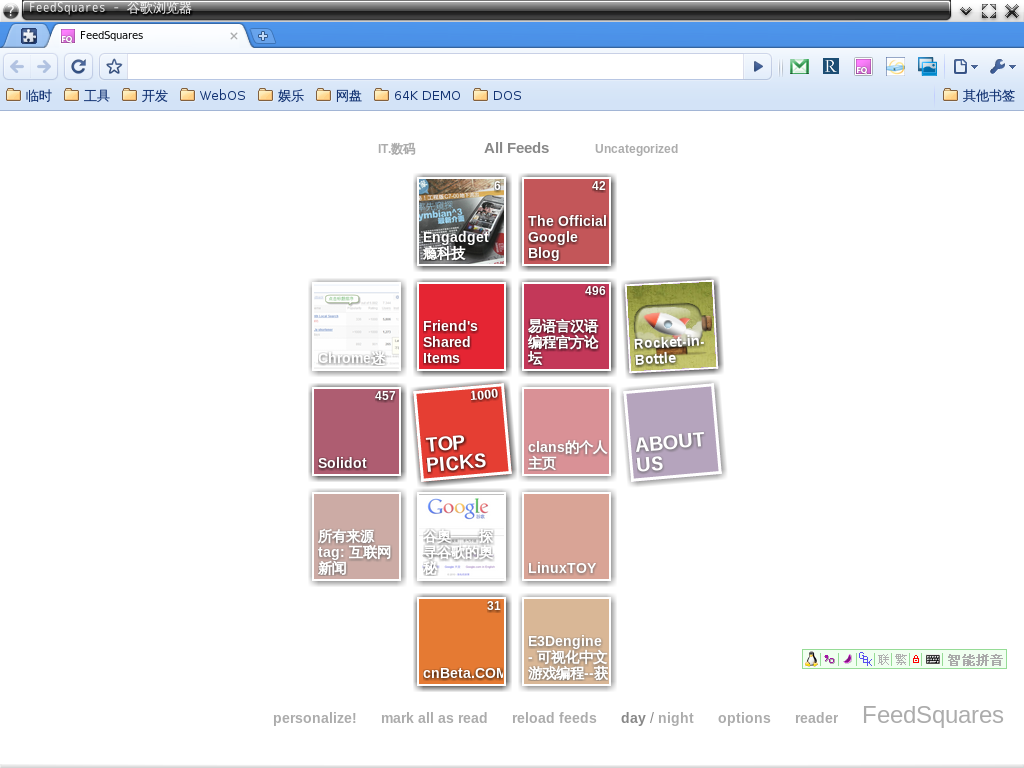Bookmark this page with the star
The image size is (1024, 768).
[114, 67]
